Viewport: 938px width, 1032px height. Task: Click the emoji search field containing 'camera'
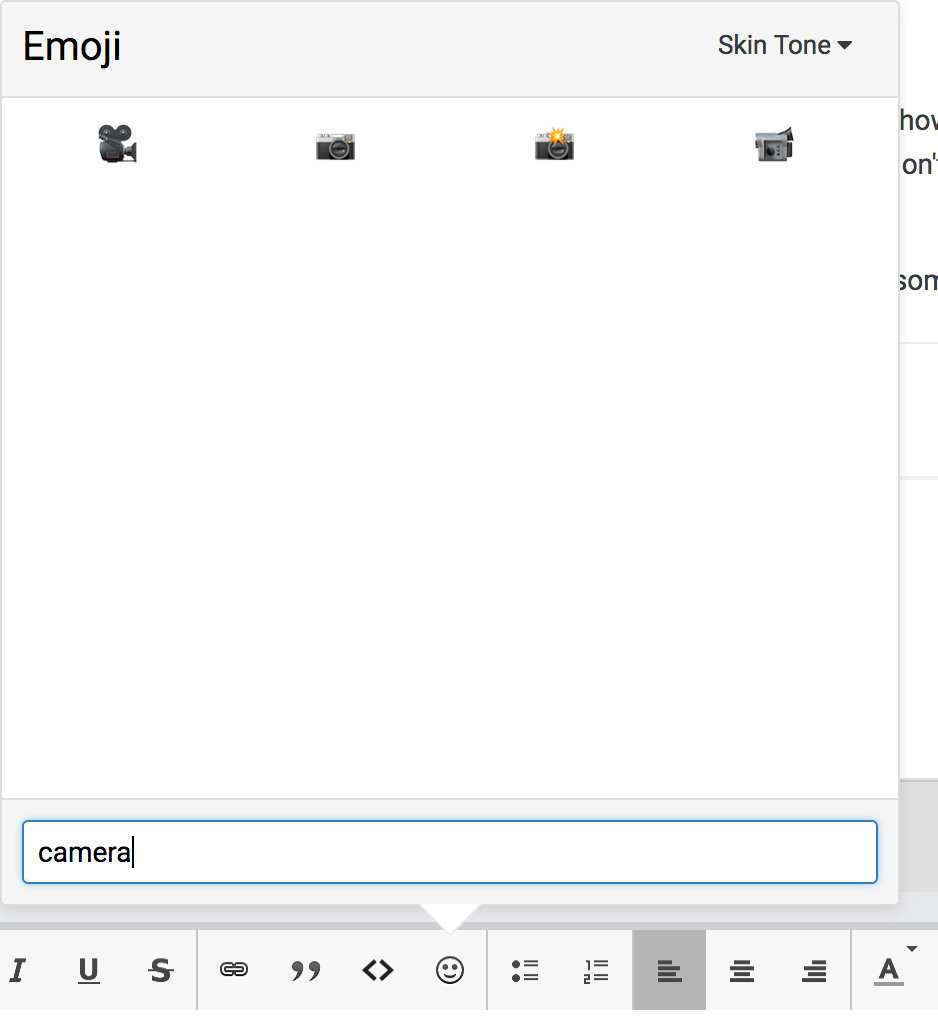click(450, 852)
